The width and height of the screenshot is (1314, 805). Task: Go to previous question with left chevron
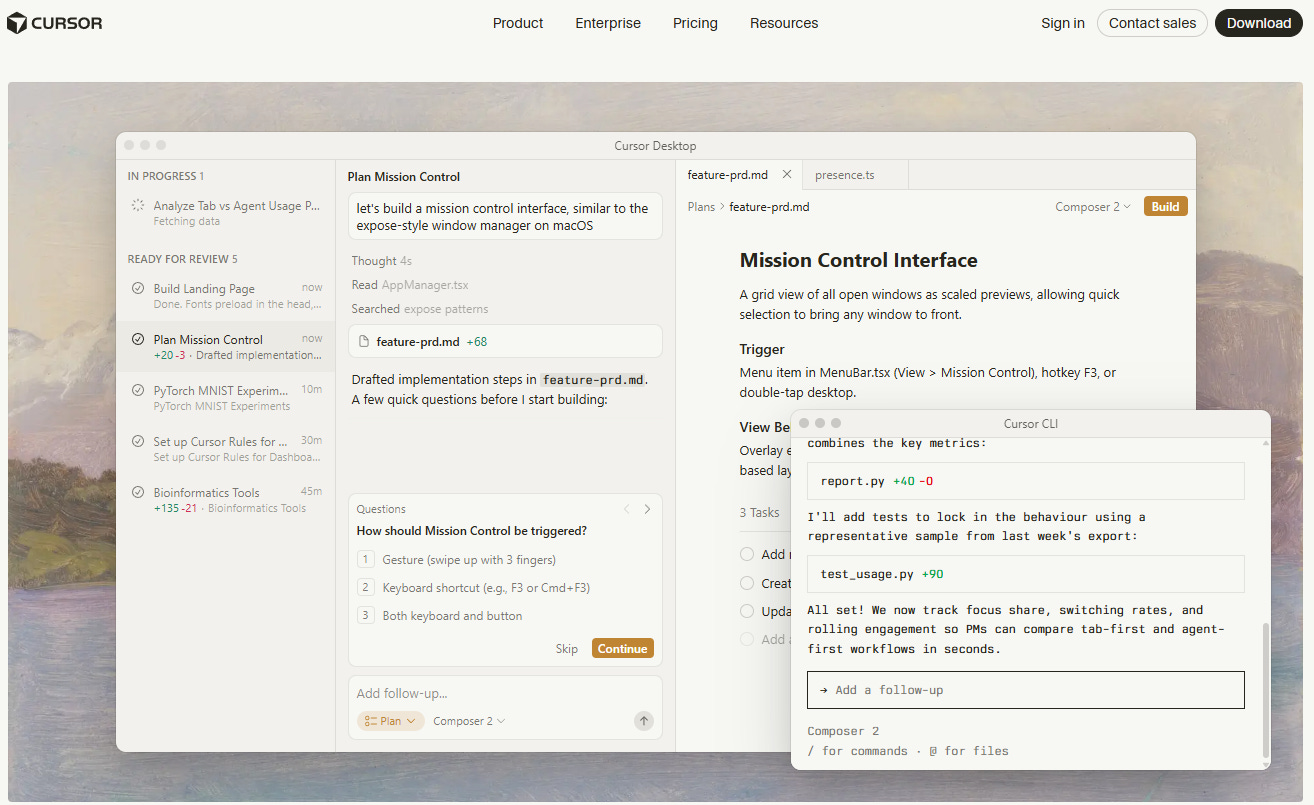[627, 509]
